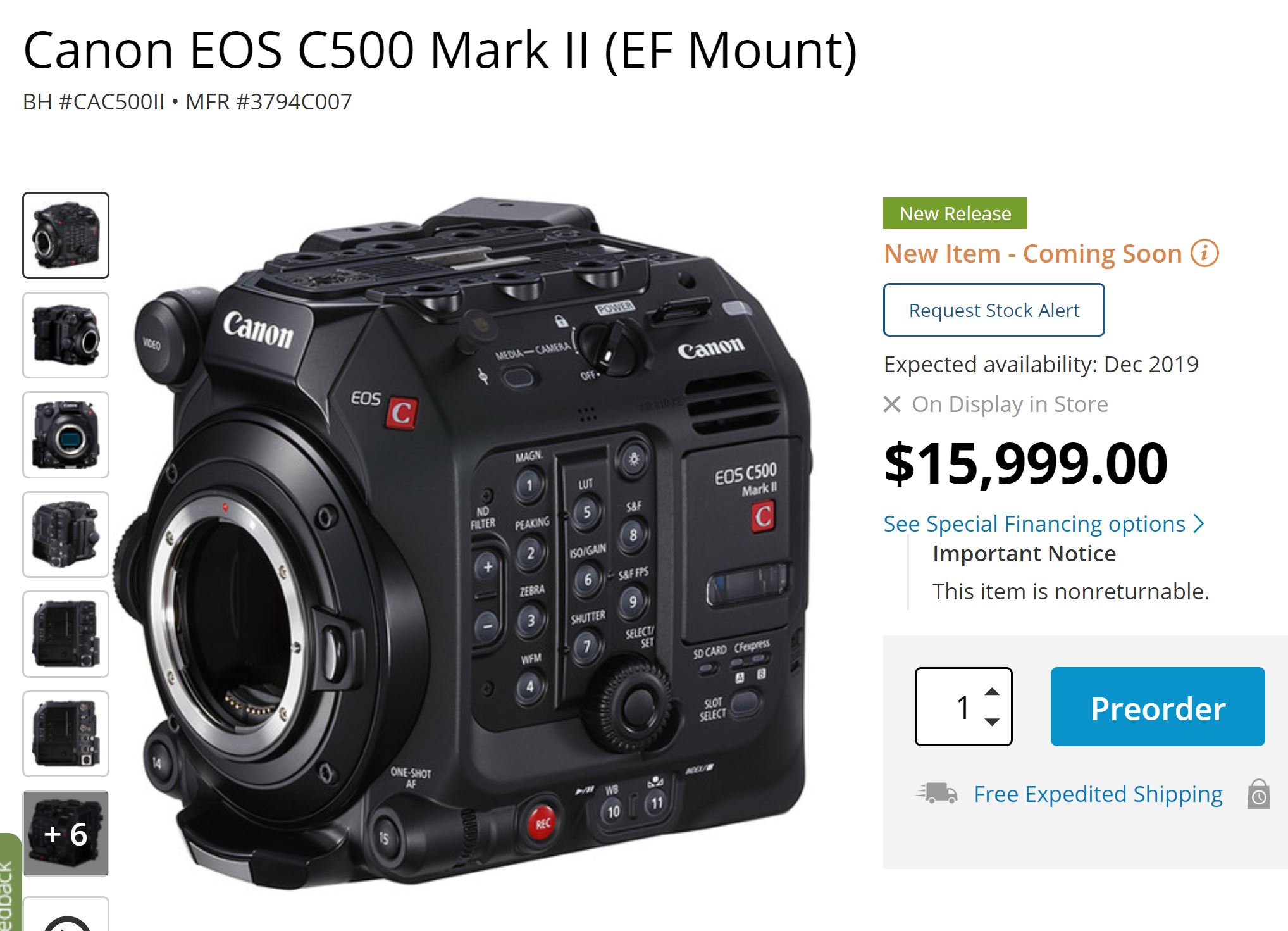Click the delivery truck shipping icon
The width and height of the screenshot is (1288, 931).
point(936,792)
